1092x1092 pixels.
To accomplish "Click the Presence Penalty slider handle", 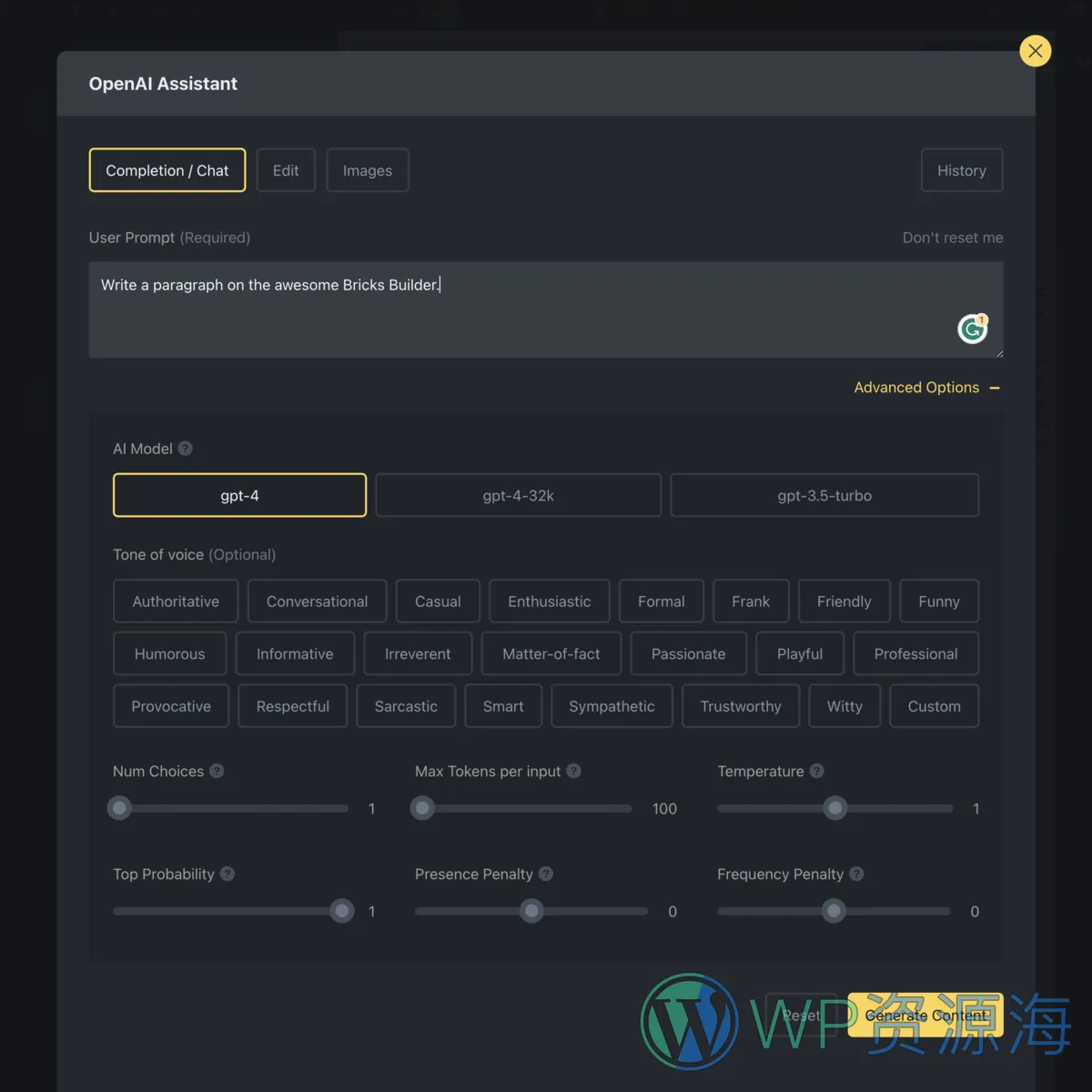I will (x=532, y=911).
